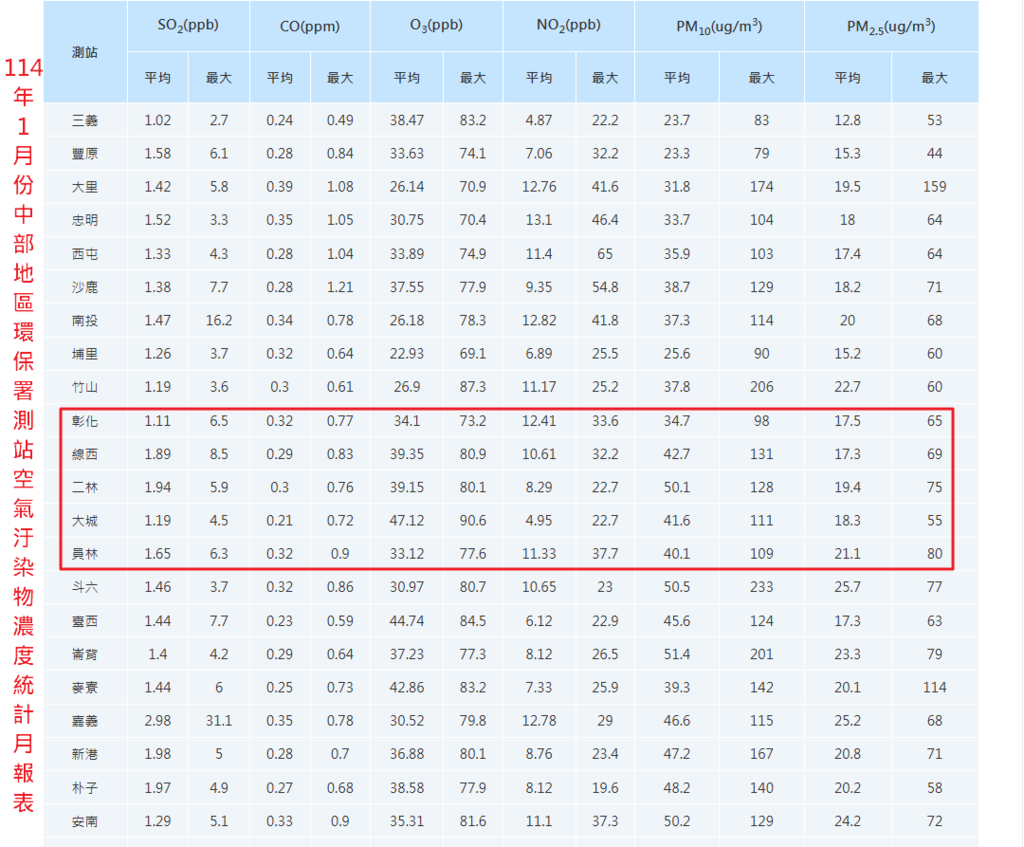The height and width of the screenshot is (847, 1024).
Task: Click 斗六 PM2.5 average value 25.7
Action: click(x=847, y=587)
